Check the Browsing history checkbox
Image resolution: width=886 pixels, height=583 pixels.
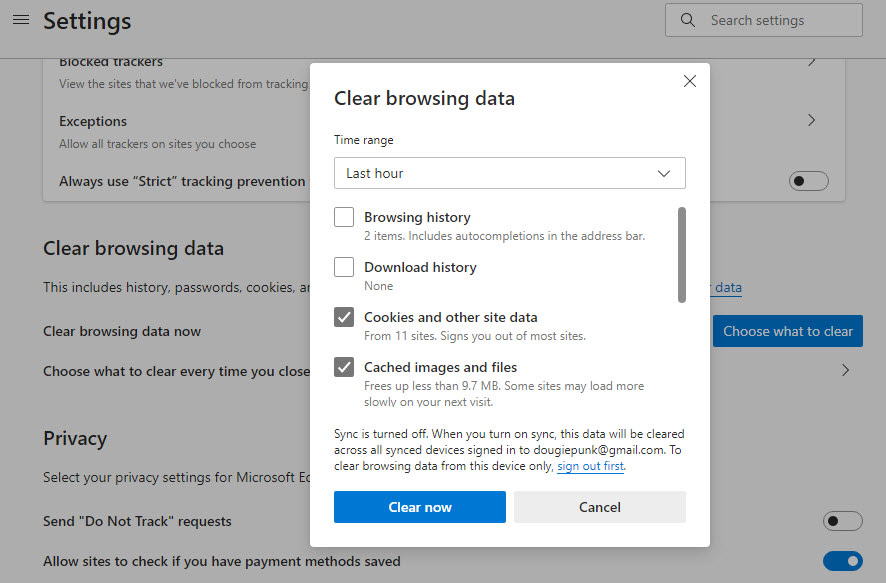tap(344, 217)
